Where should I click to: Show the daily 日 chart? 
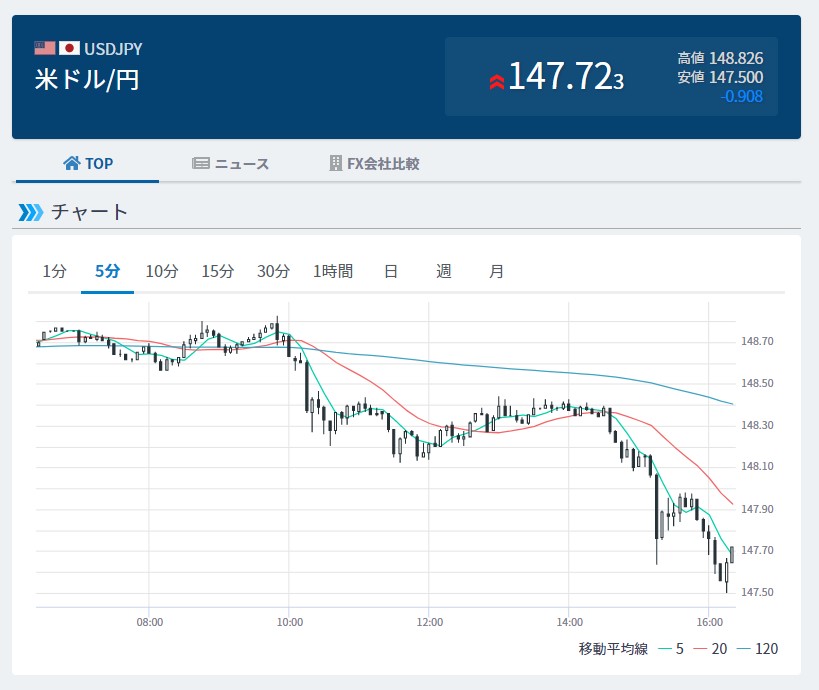coord(391,271)
